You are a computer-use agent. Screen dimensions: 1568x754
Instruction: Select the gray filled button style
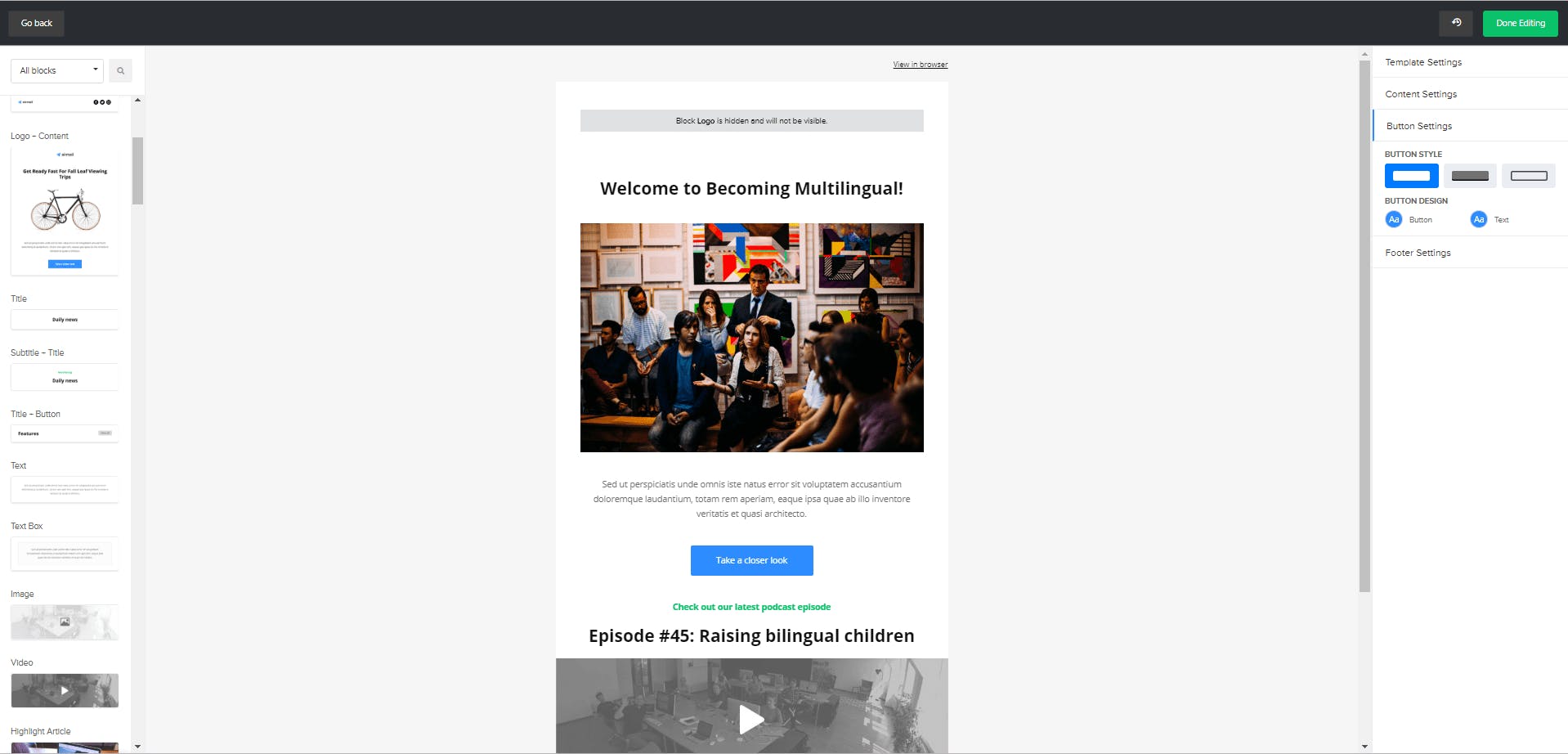(1470, 176)
